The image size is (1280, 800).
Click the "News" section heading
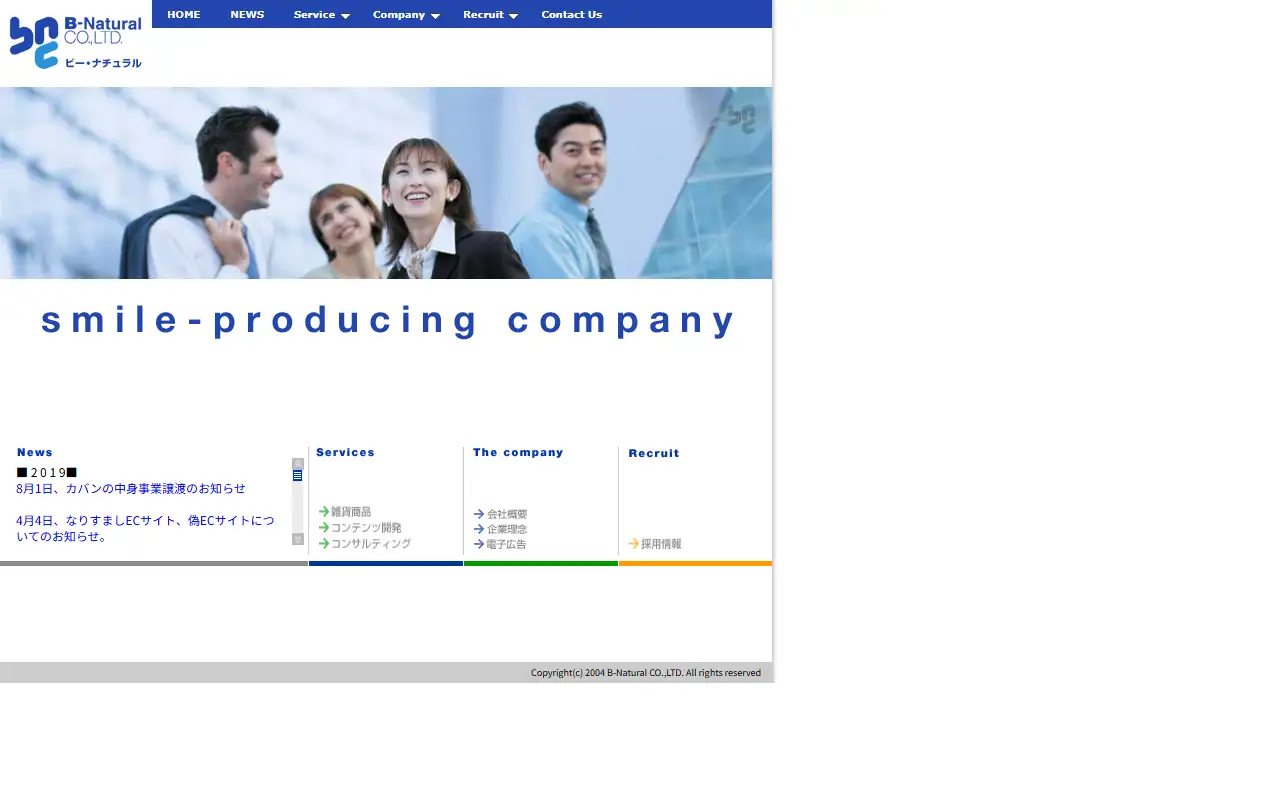pos(35,453)
